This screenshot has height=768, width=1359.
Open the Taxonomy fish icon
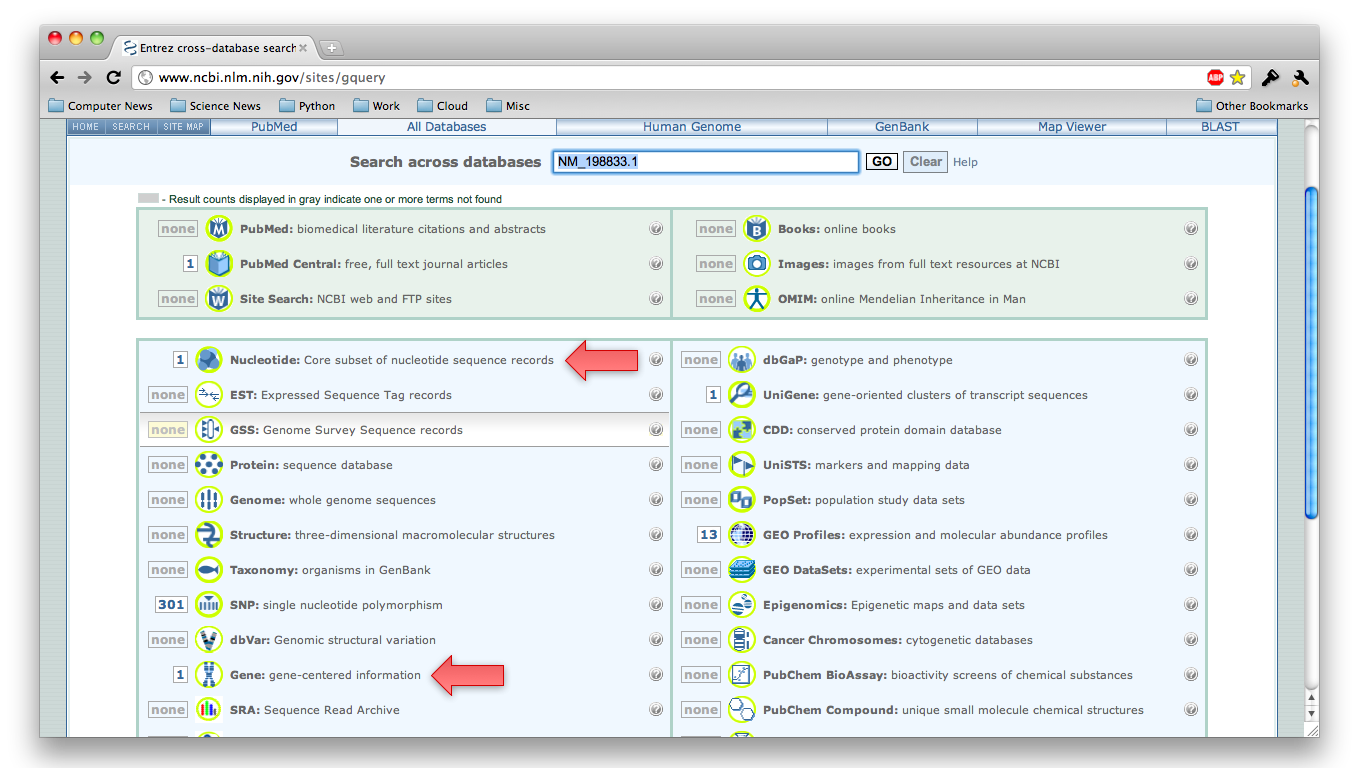point(209,570)
